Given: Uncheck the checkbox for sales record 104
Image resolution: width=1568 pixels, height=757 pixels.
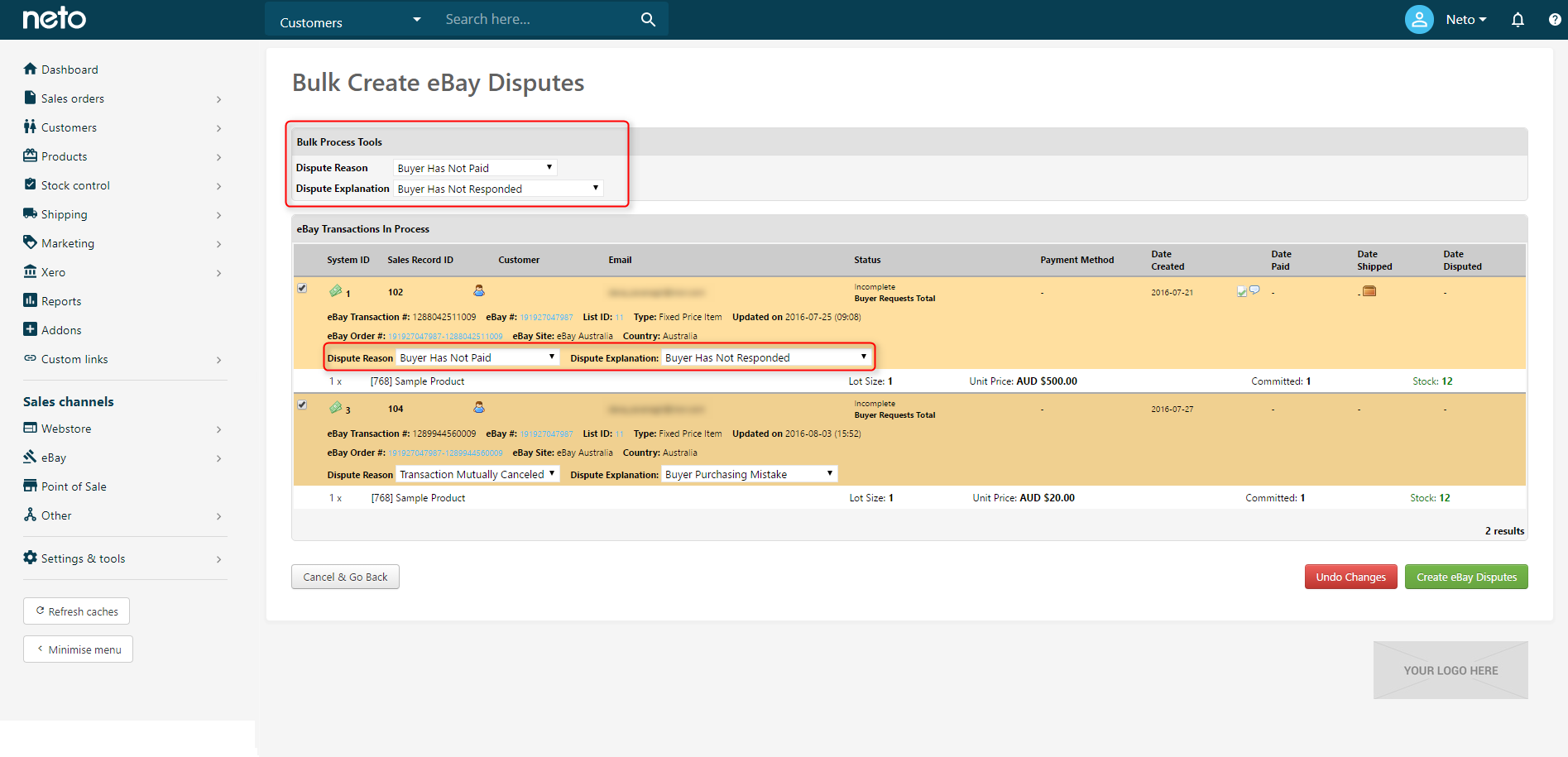Looking at the screenshot, I should coord(302,405).
